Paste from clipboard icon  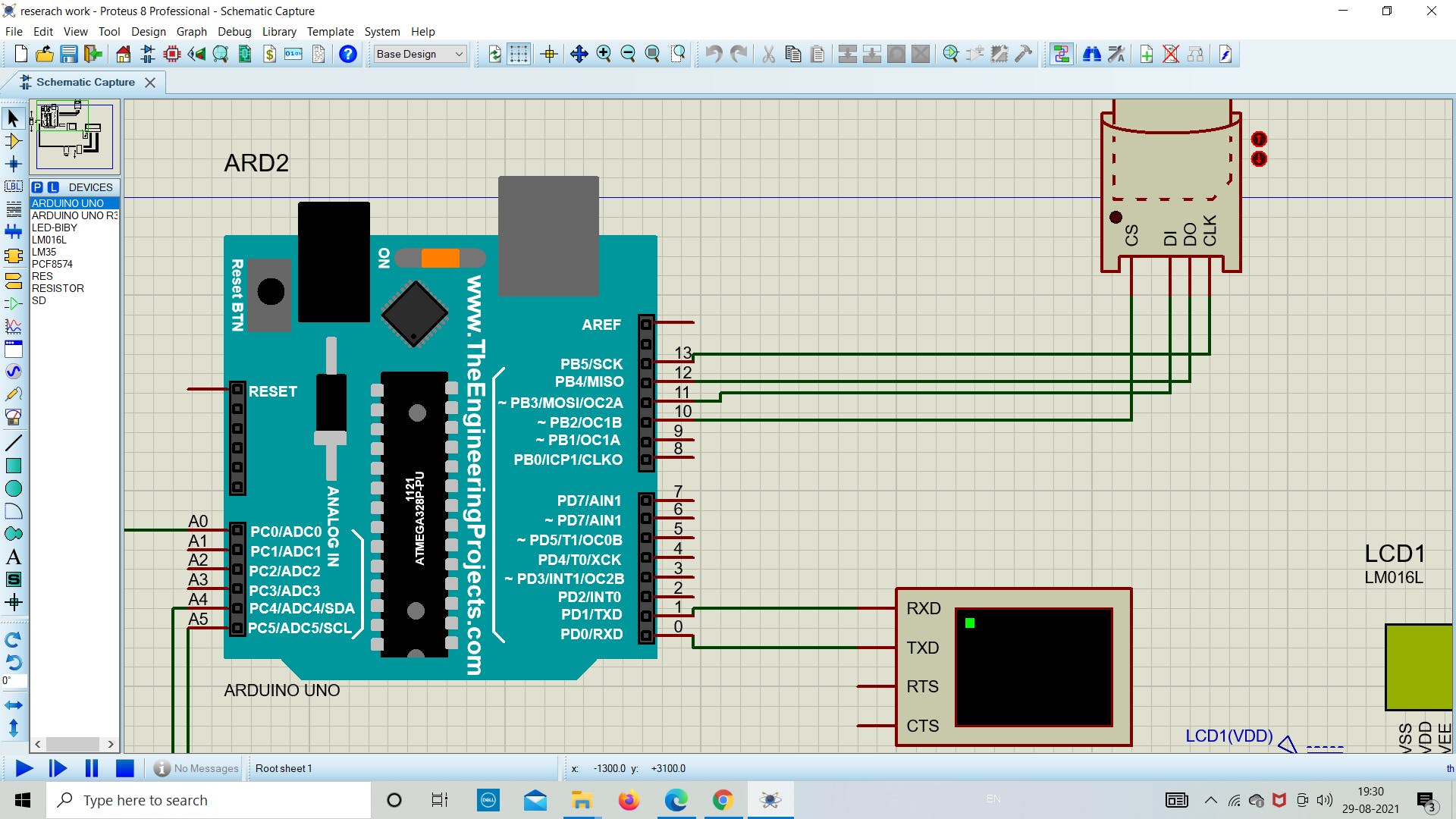coord(817,54)
